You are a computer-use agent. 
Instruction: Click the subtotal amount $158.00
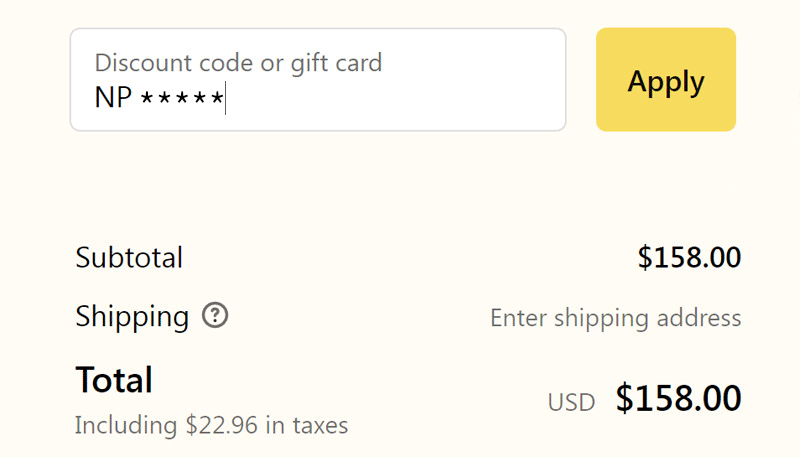click(689, 258)
